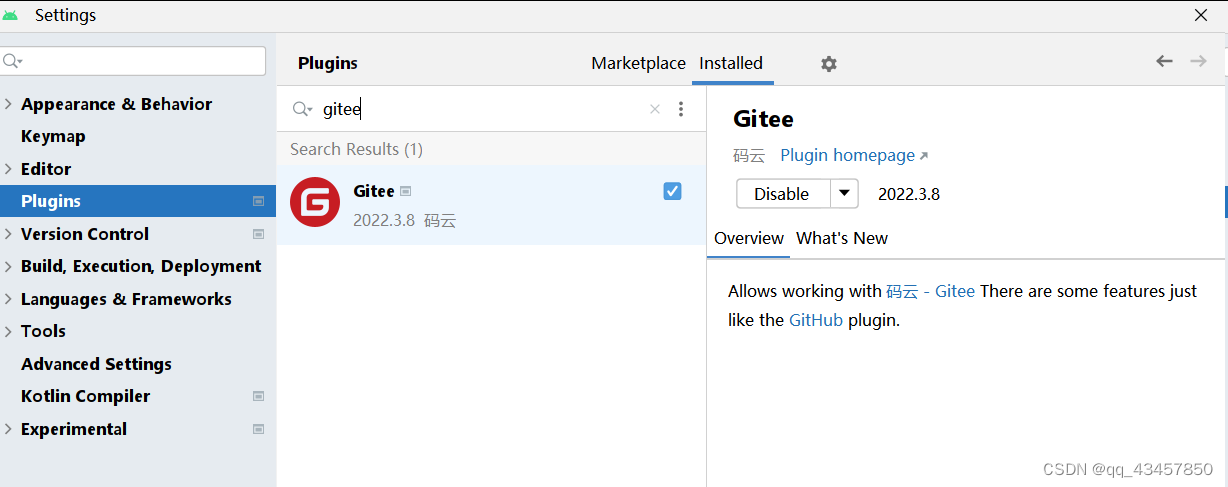Switch to the Marketplace tab
The height and width of the screenshot is (487, 1228).
(x=638, y=63)
